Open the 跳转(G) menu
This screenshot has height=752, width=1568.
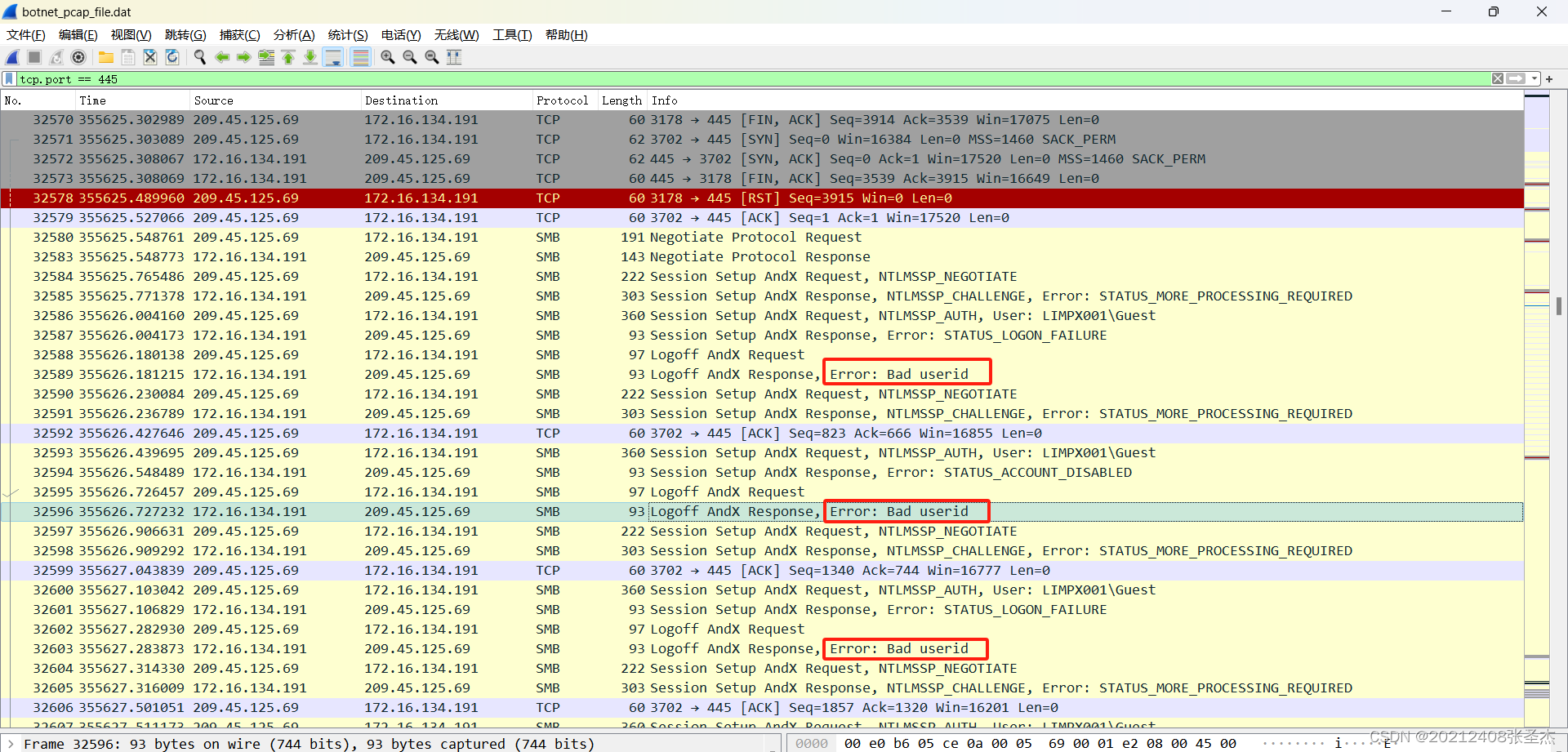click(185, 35)
